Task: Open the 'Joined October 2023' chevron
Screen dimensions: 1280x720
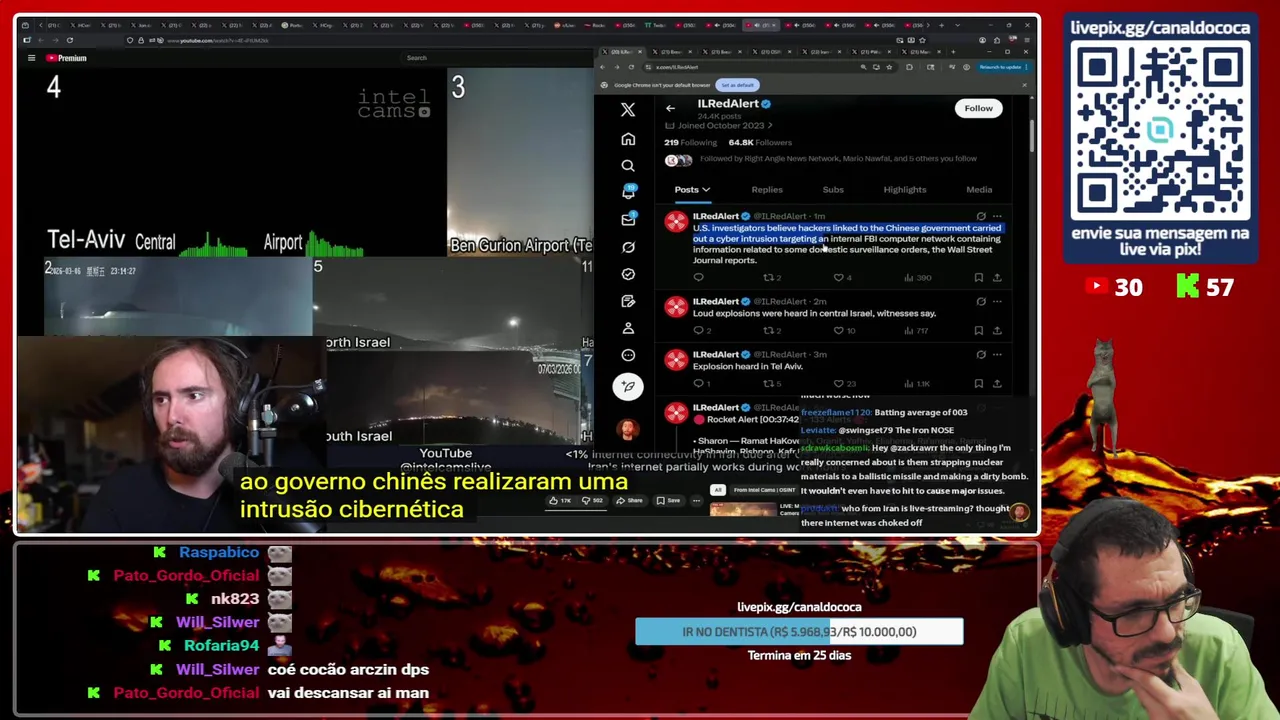Action: (x=770, y=126)
